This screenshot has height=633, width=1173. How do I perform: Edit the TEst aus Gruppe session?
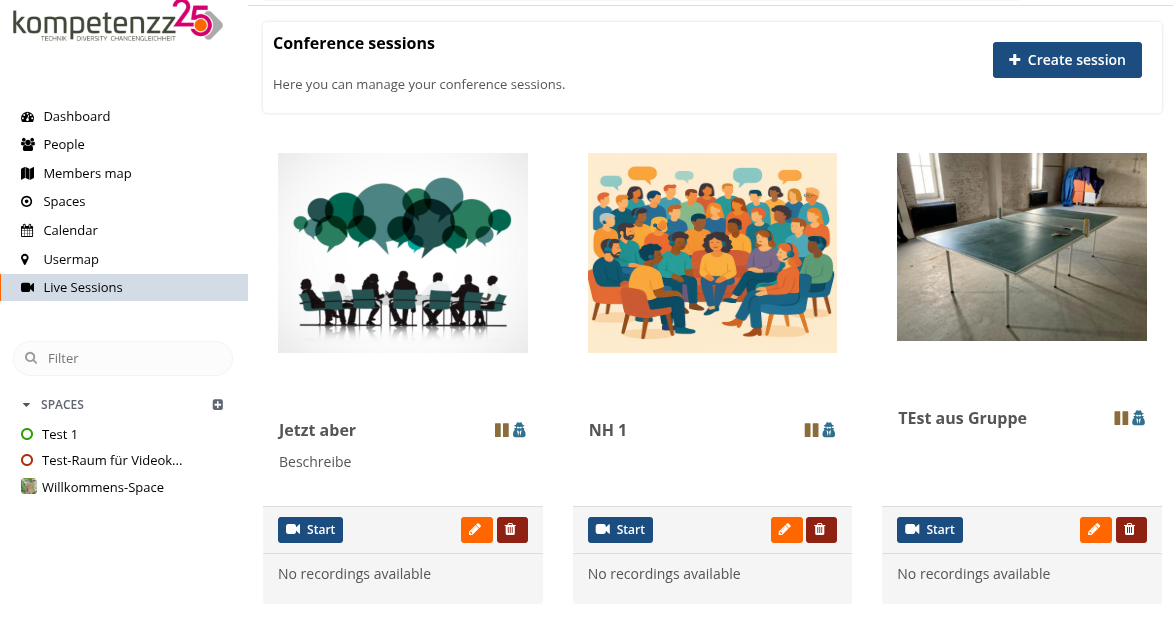click(x=1095, y=530)
